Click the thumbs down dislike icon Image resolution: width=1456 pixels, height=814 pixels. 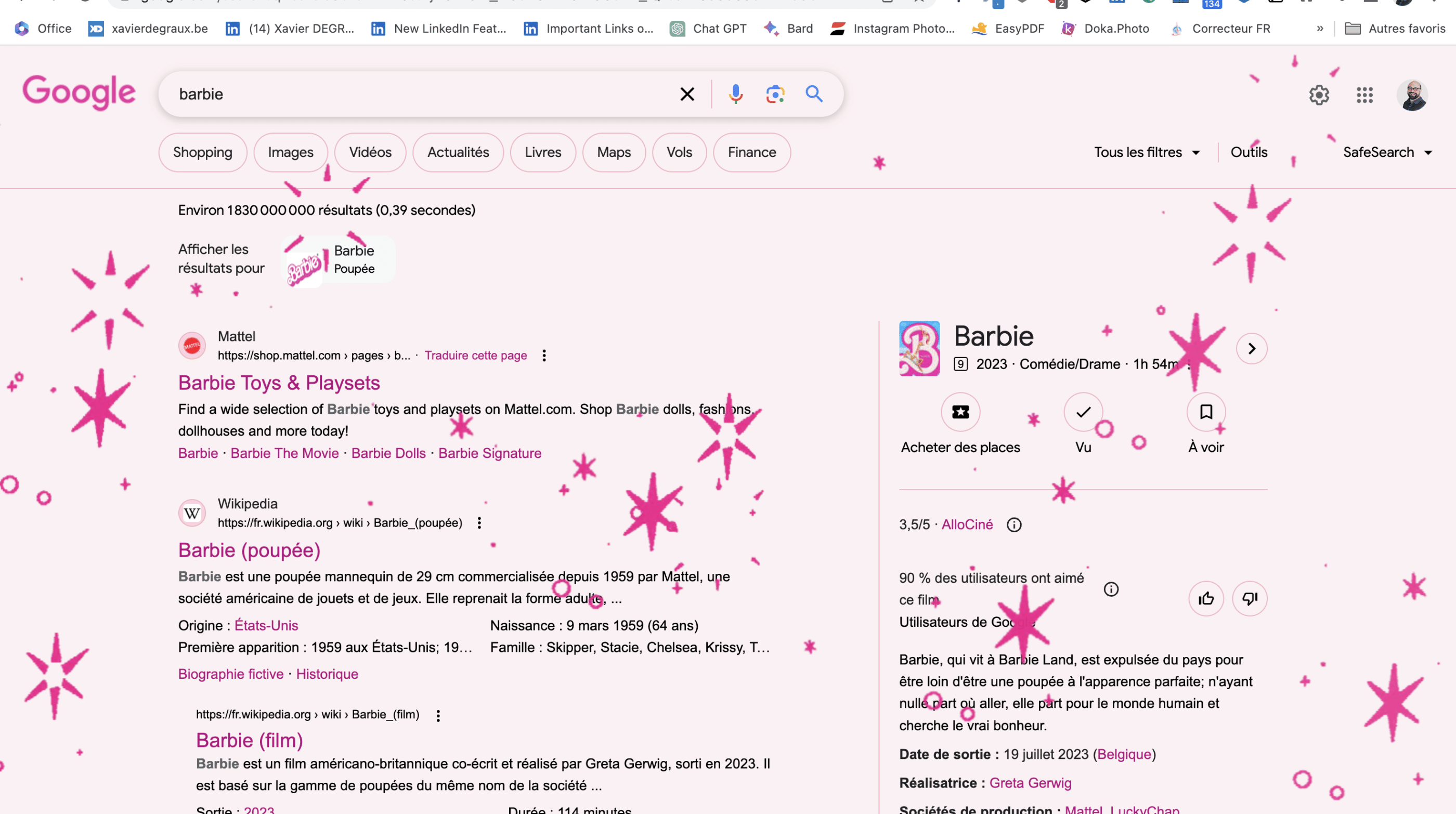1249,598
